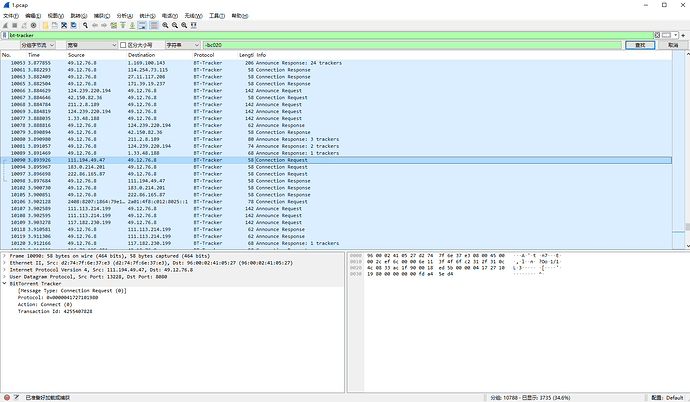Click the 查找 find button

[x=640, y=45]
